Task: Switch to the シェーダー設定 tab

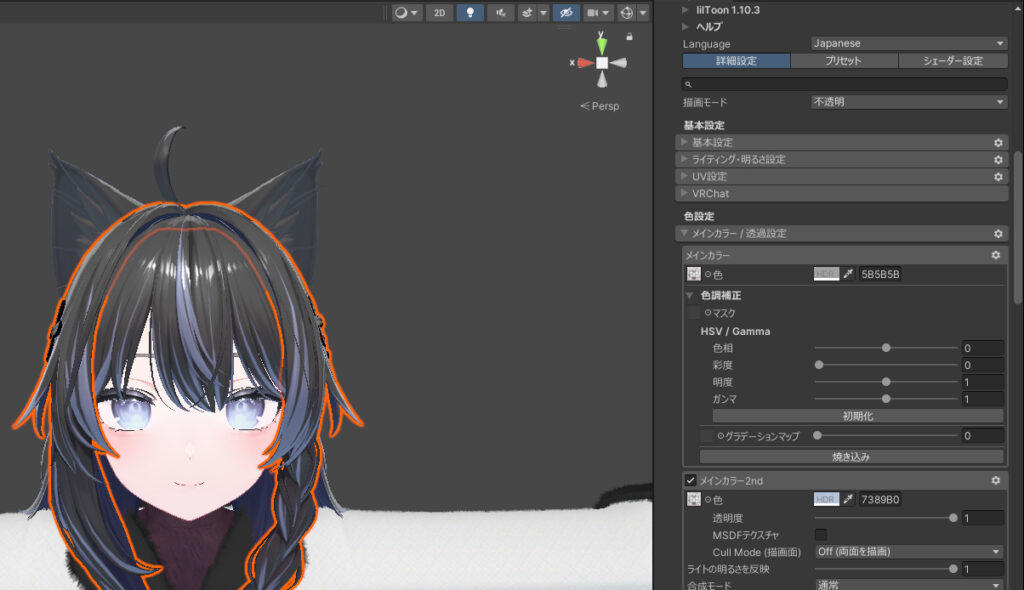Action: 952,61
